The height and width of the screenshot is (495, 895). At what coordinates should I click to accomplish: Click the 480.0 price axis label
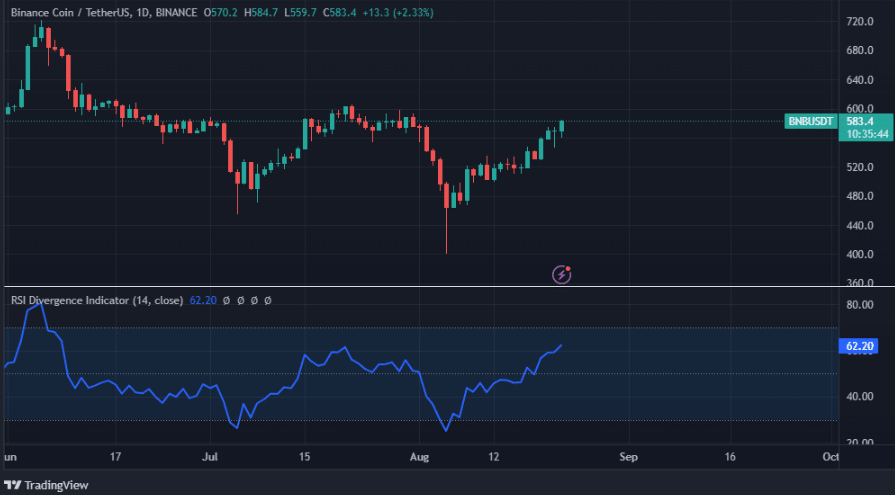[x=860, y=196]
